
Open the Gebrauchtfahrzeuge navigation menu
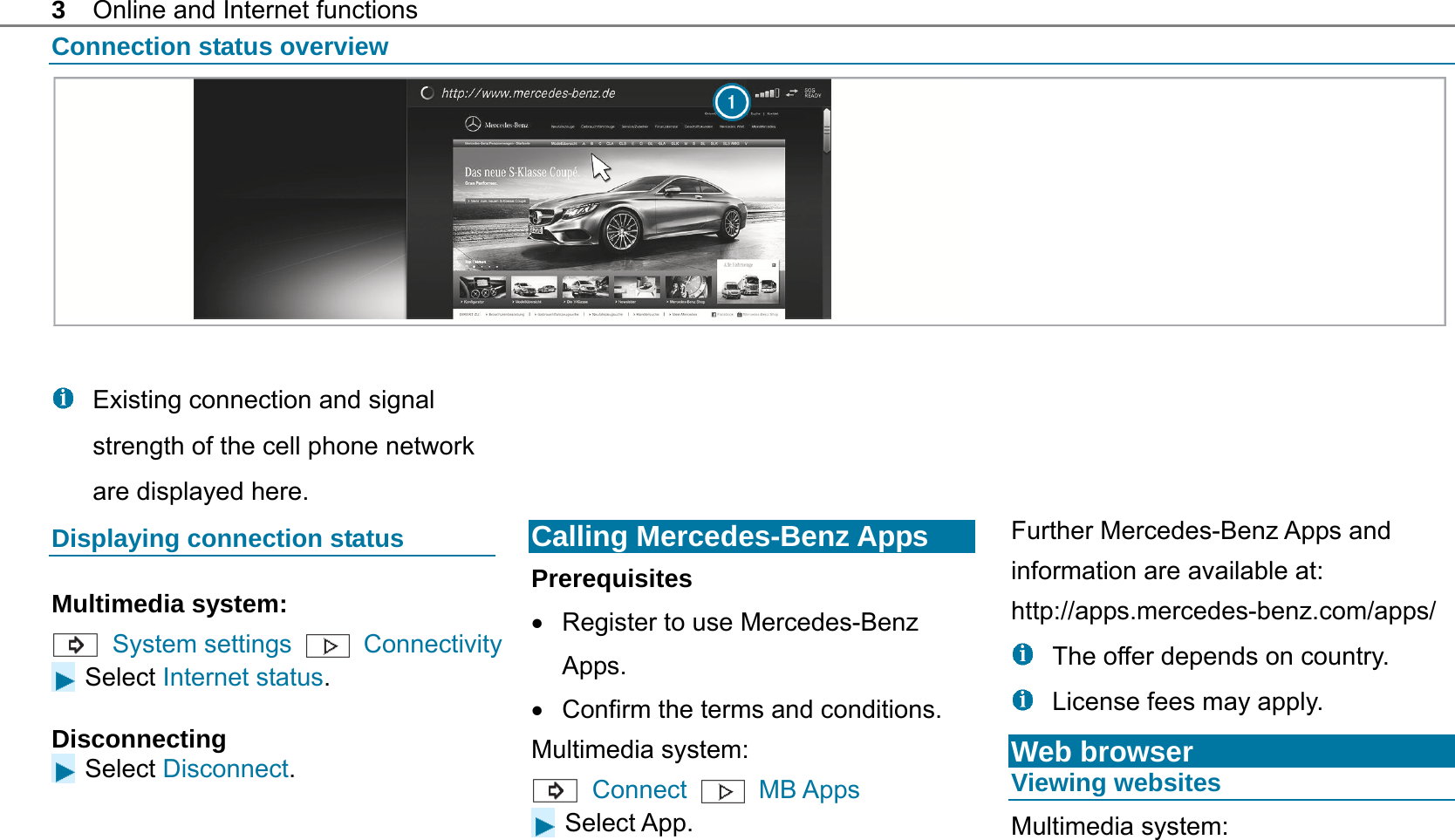[x=598, y=126]
